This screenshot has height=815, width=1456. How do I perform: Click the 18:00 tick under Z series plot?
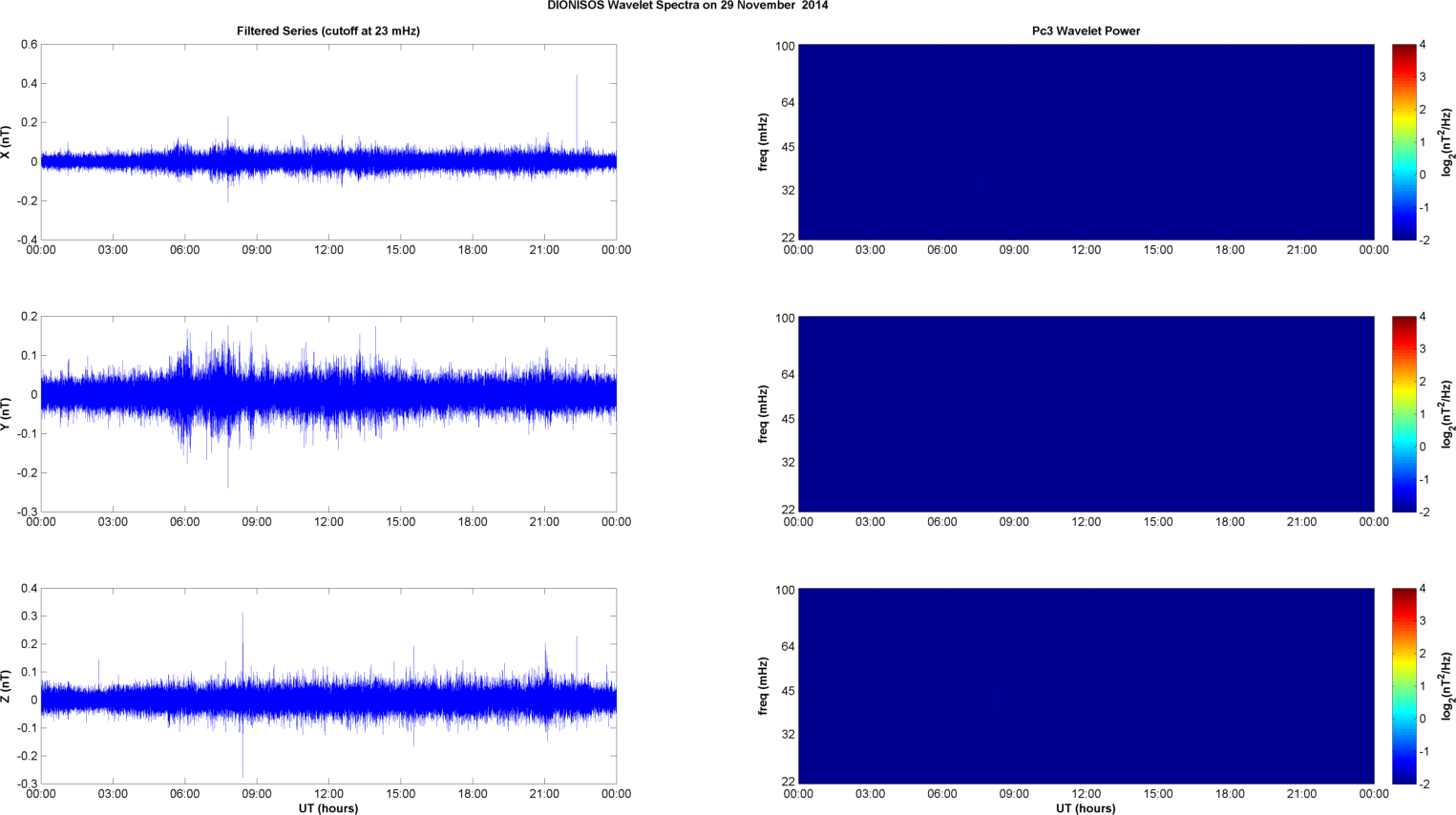[x=473, y=794]
